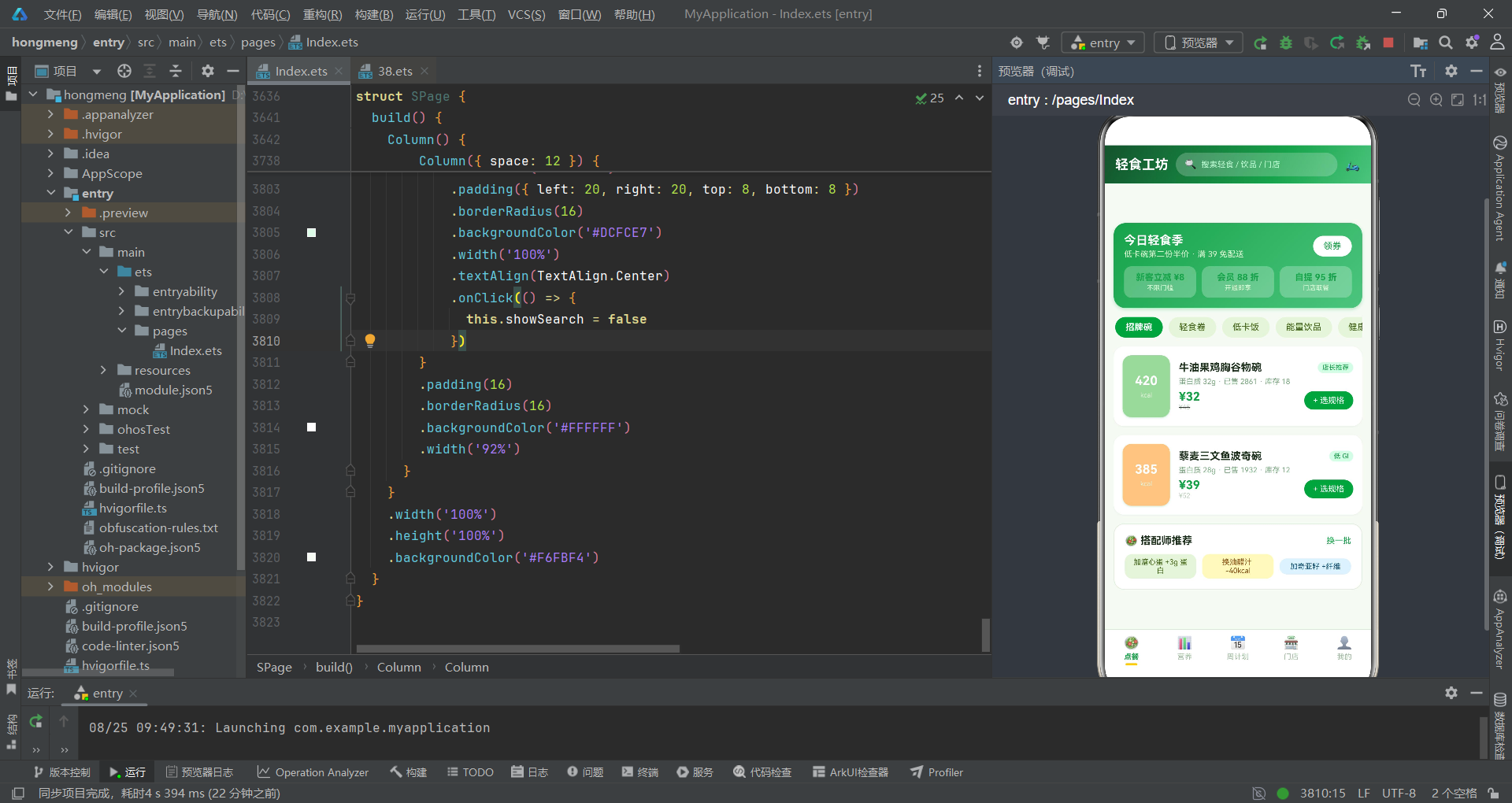The width and height of the screenshot is (1512, 803).
Task: Click the rerun icon in Run panel
Action: [36, 721]
